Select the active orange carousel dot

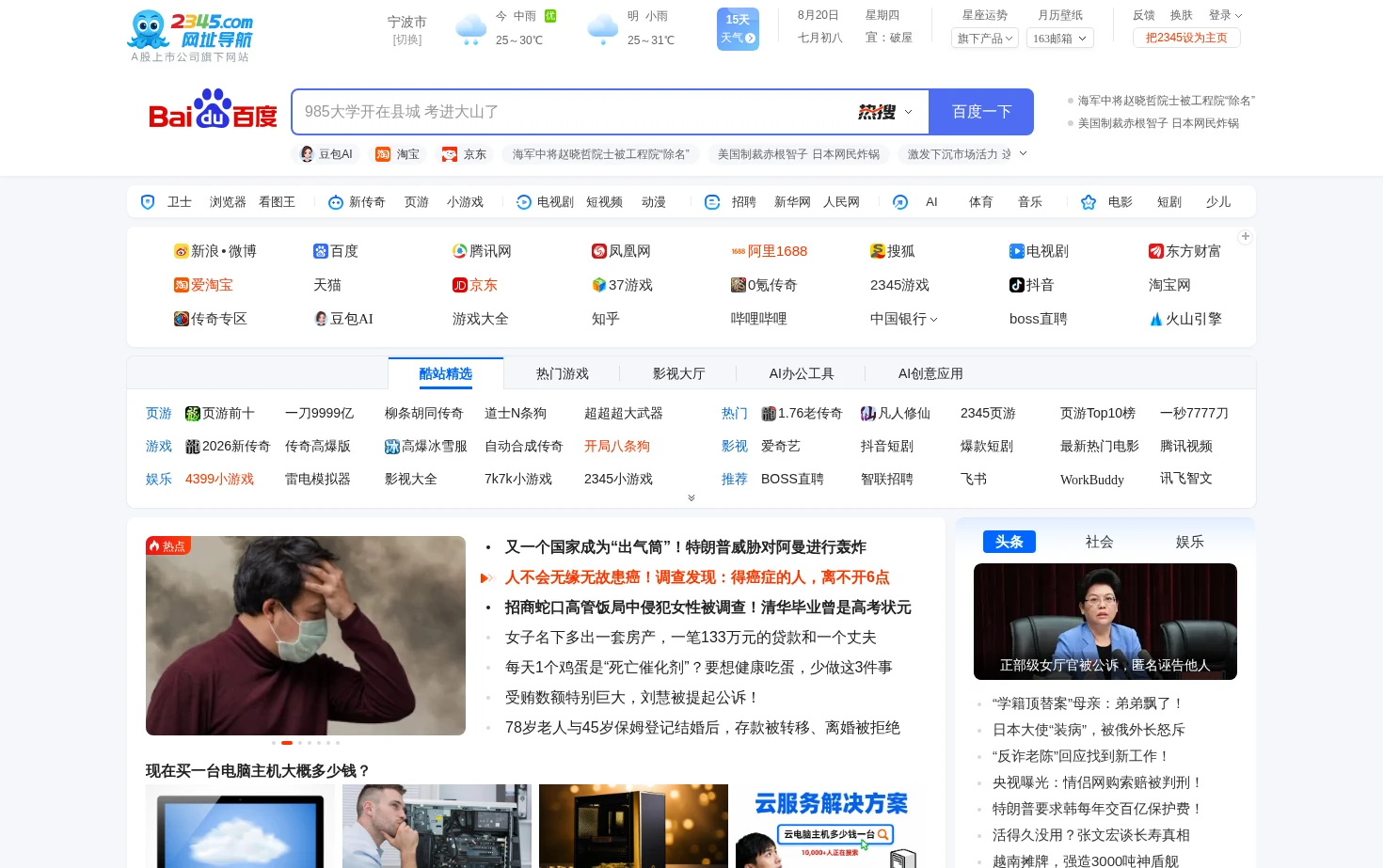click(287, 743)
